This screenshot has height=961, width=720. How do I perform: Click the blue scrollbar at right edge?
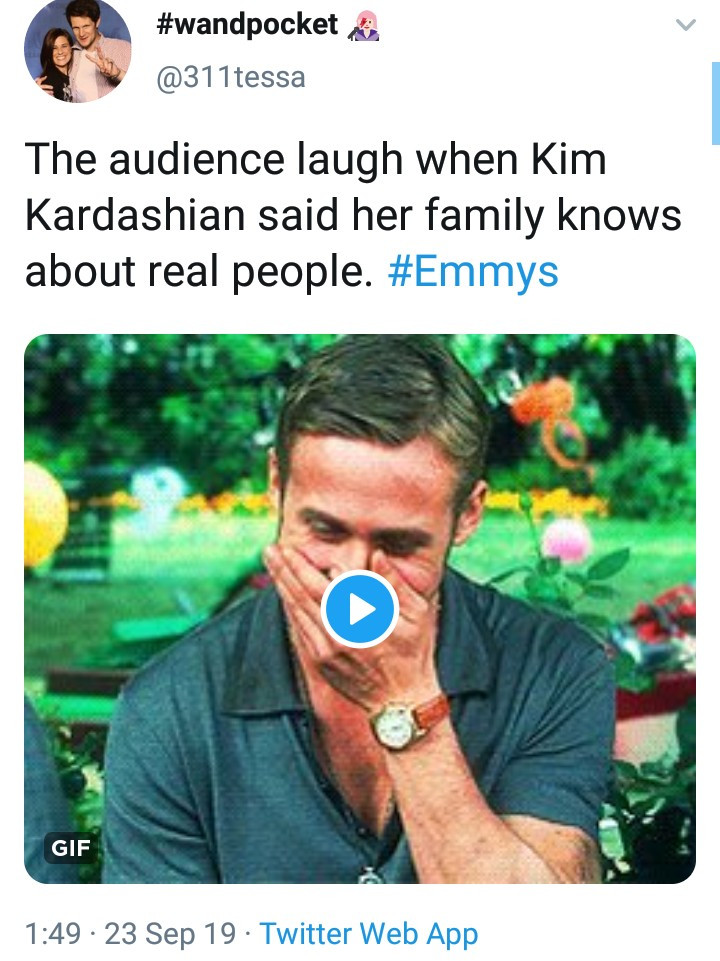[x=715, y=105]
